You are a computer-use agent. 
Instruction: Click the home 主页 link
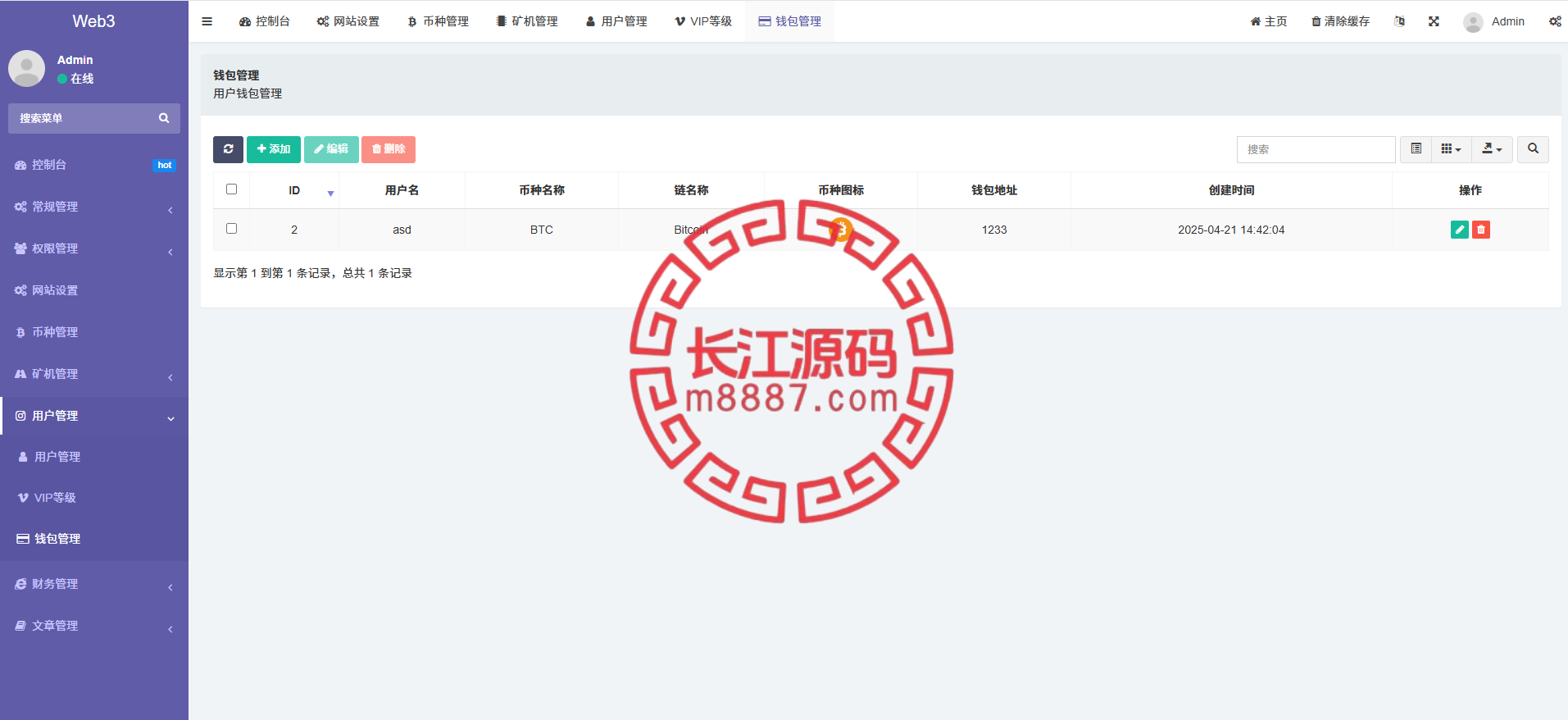tap(1269, 21)
